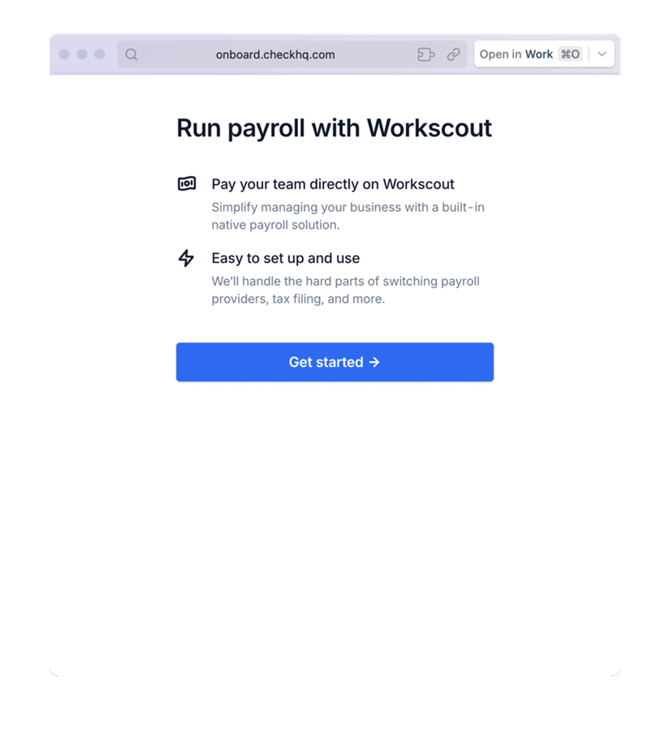670x741 pixels.
Task: Click Run payroll with Workscout heading
Action: [334, 128]
